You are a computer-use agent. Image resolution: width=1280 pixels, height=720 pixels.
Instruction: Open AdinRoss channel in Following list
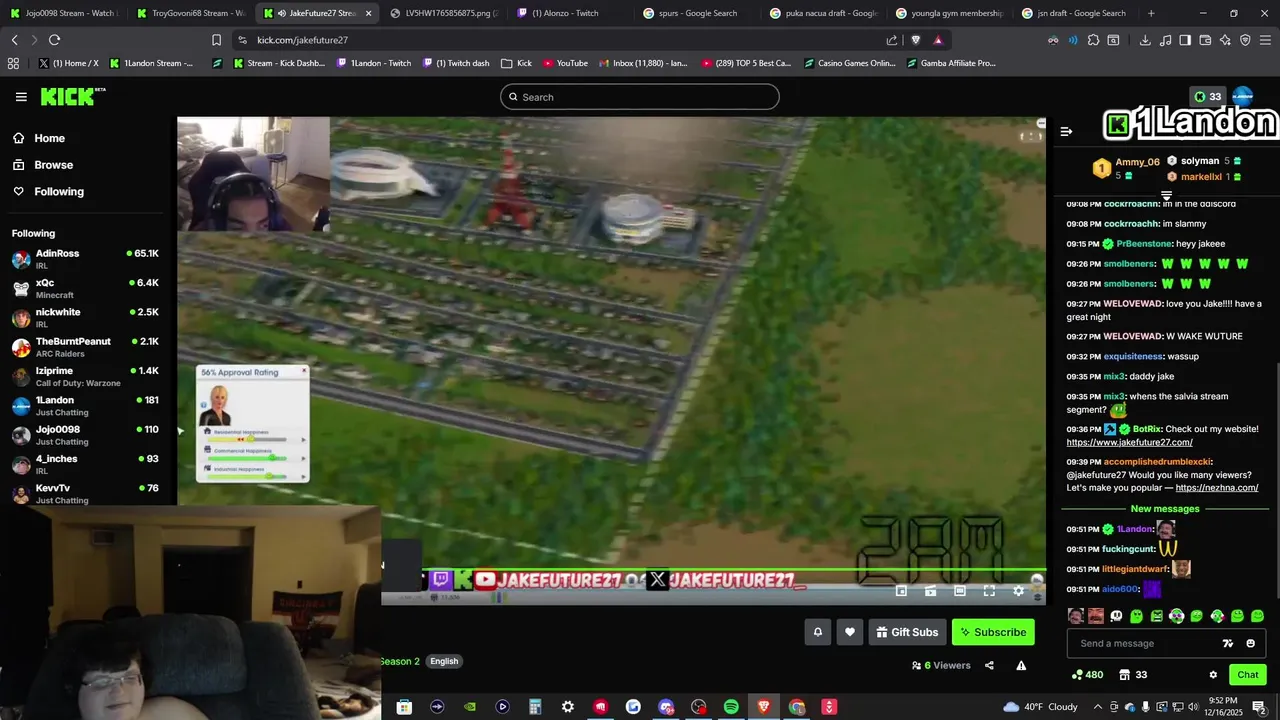coord(85,259)
